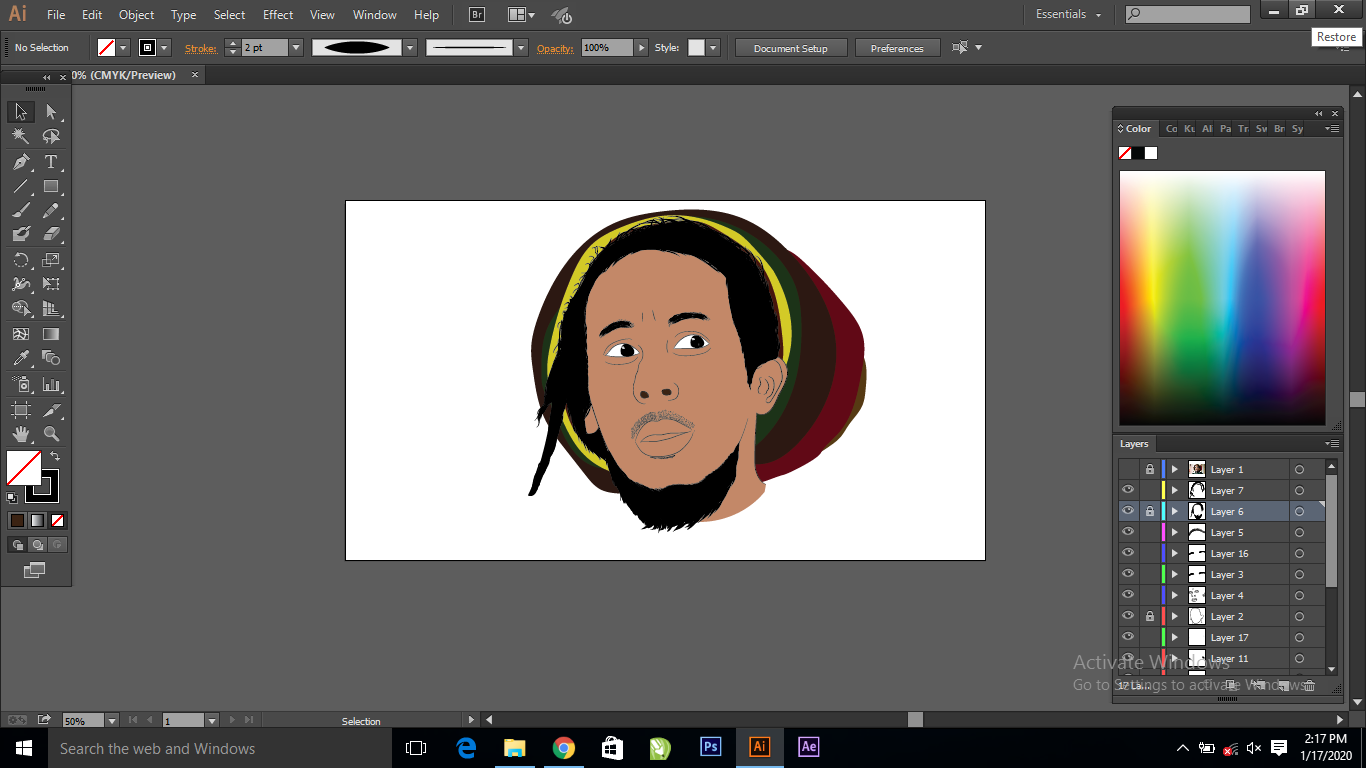Click the Document Setup button
The height and width of the screenshot is (768, 1366).
[x=790, y=48]
